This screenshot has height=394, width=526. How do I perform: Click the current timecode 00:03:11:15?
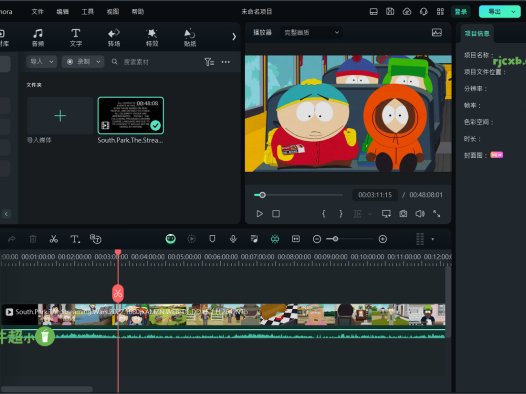[375, 195]
